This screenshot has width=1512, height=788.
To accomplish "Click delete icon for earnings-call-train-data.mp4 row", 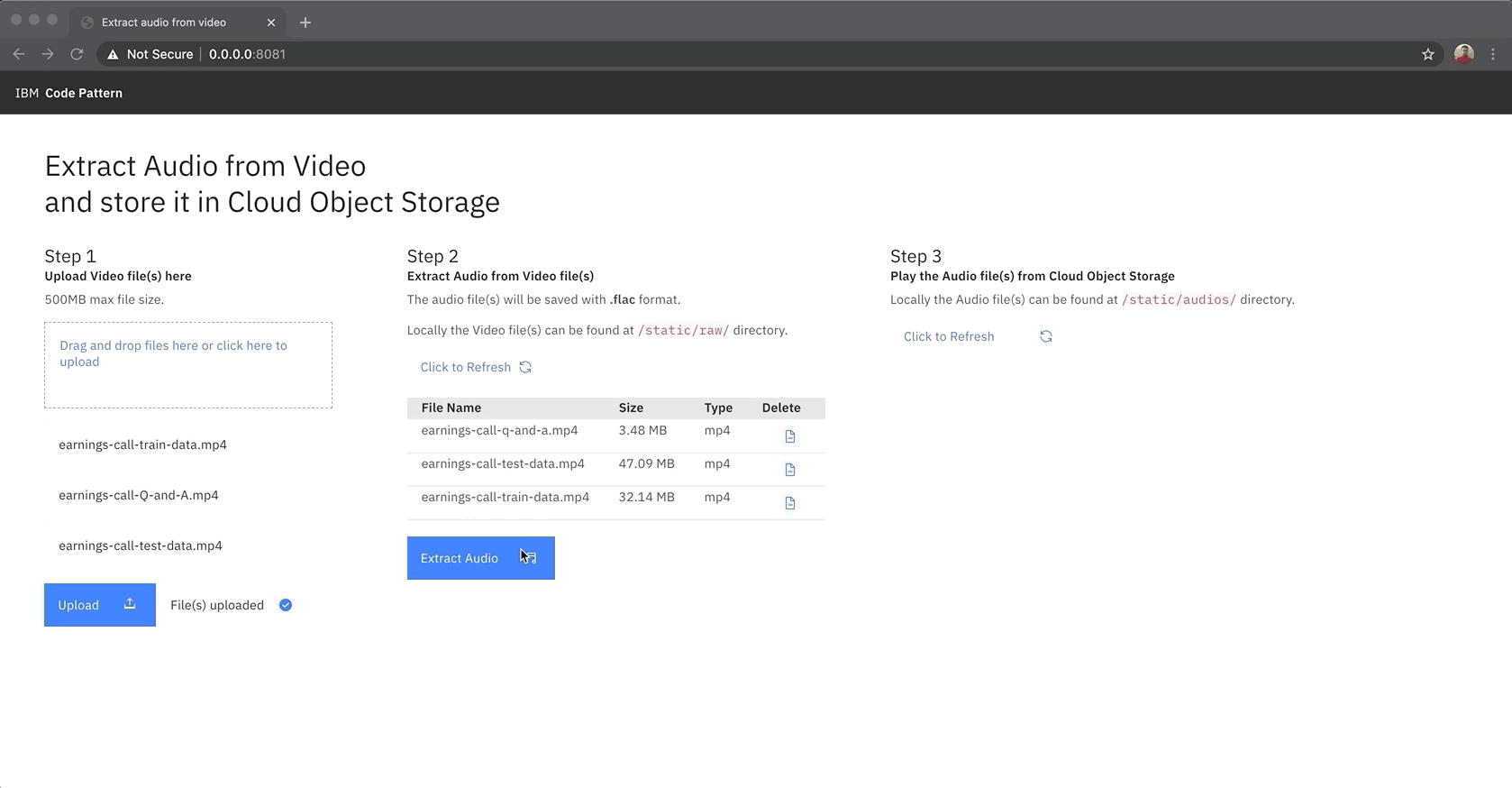I will pyautogui.click(x=789, y=503).
